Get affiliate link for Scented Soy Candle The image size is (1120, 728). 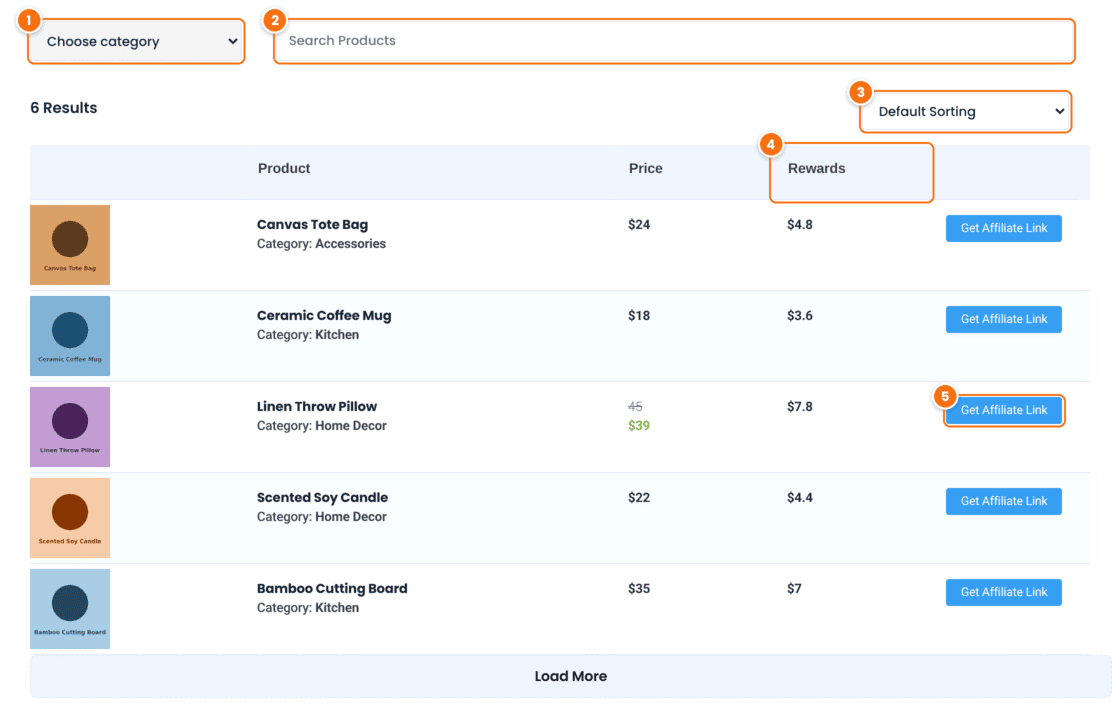coord(1004,502)
